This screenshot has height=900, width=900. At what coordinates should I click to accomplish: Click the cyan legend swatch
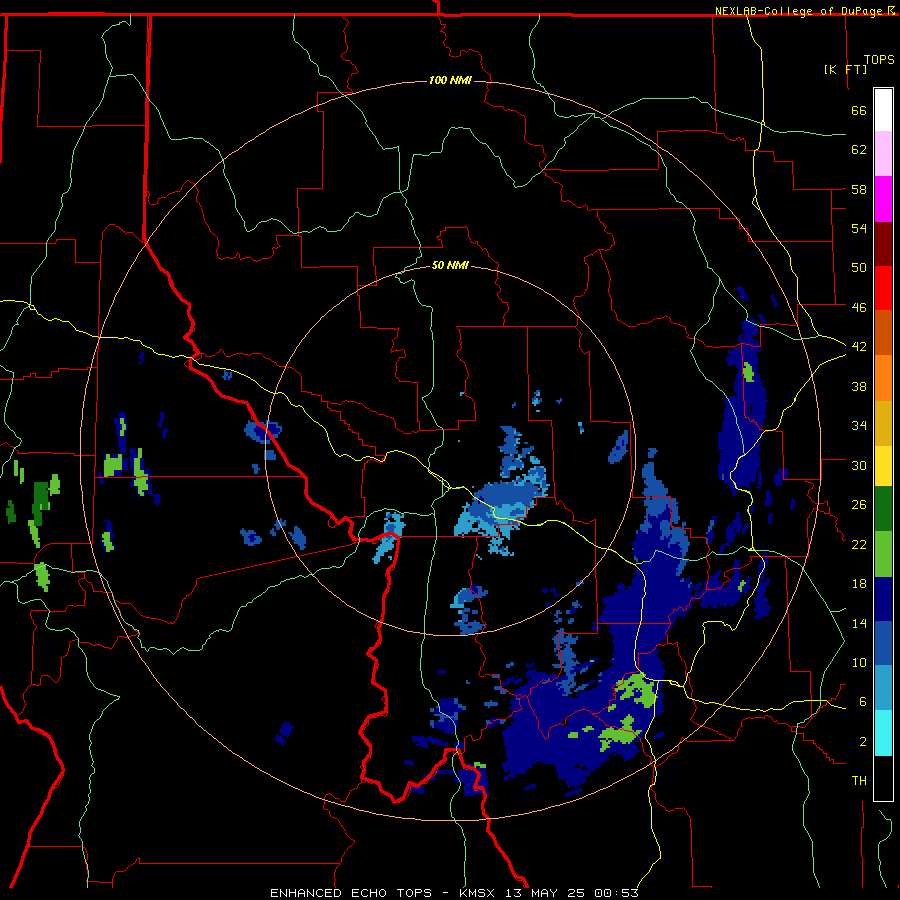tap(883, 733)
